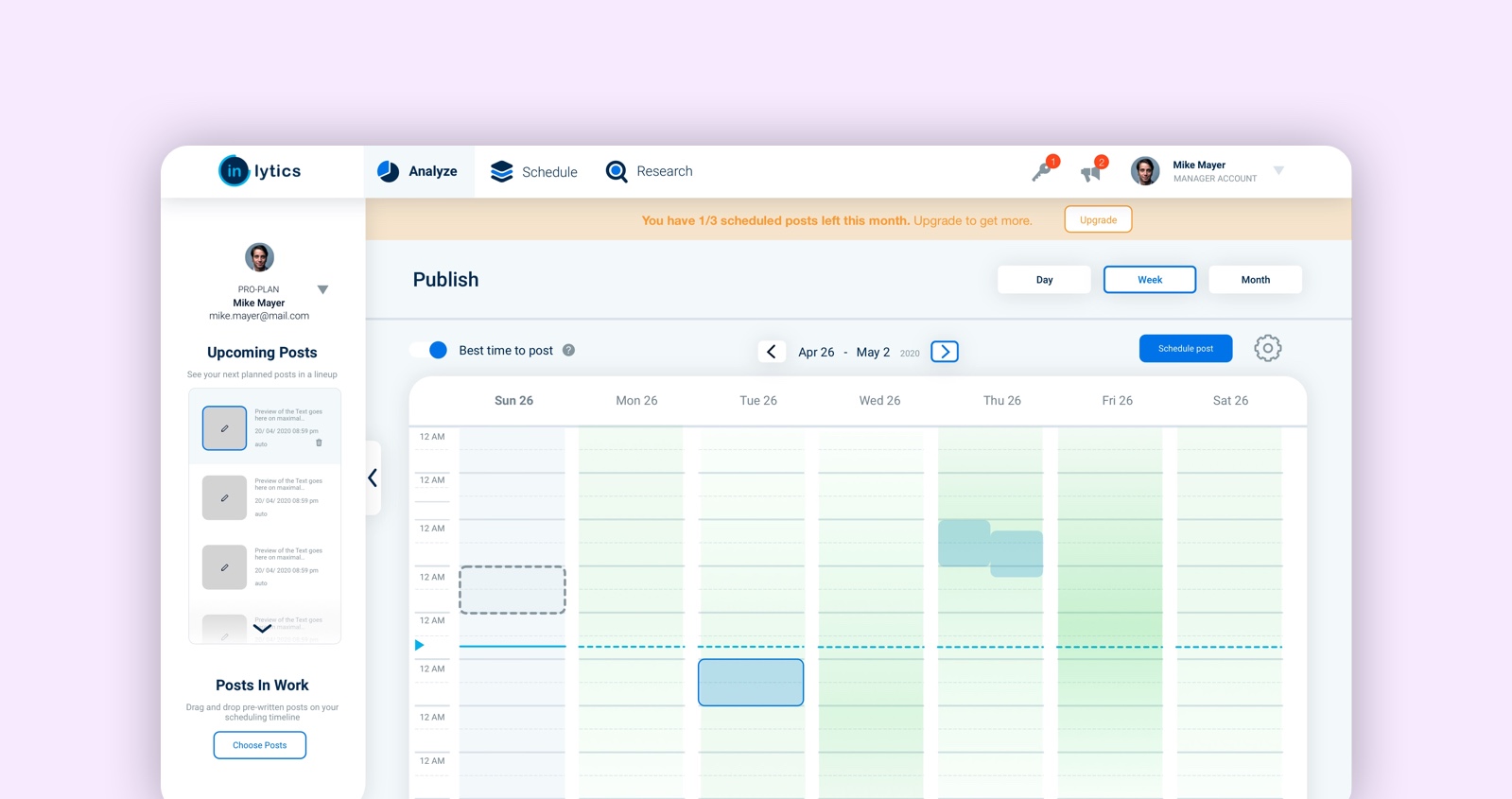Open the earlier teal post block on Thursday
The image size is (1512, 799).
click(x=964, y=543)
